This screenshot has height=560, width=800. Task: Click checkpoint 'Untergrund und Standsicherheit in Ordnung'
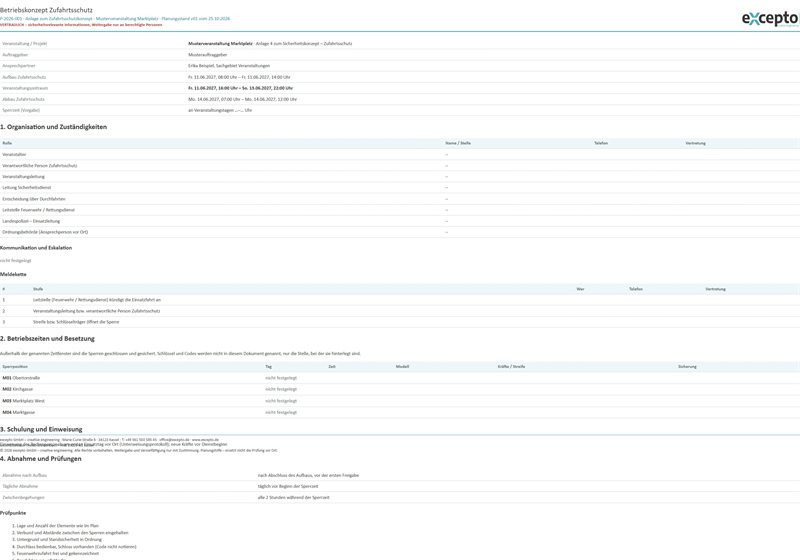point(59,540)
